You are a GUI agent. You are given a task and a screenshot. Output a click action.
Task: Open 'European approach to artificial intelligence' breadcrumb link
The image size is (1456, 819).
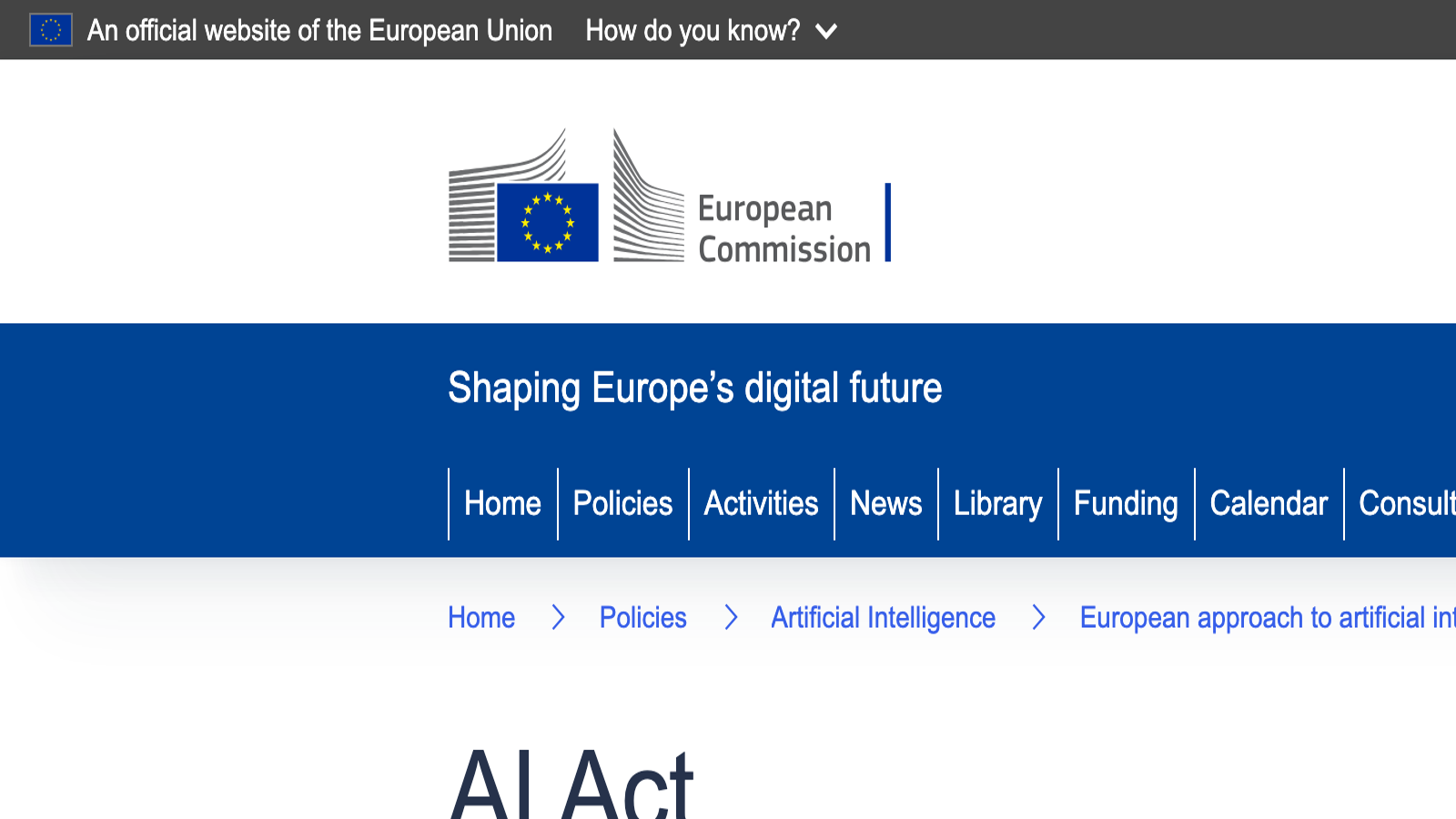point(1265,618)
